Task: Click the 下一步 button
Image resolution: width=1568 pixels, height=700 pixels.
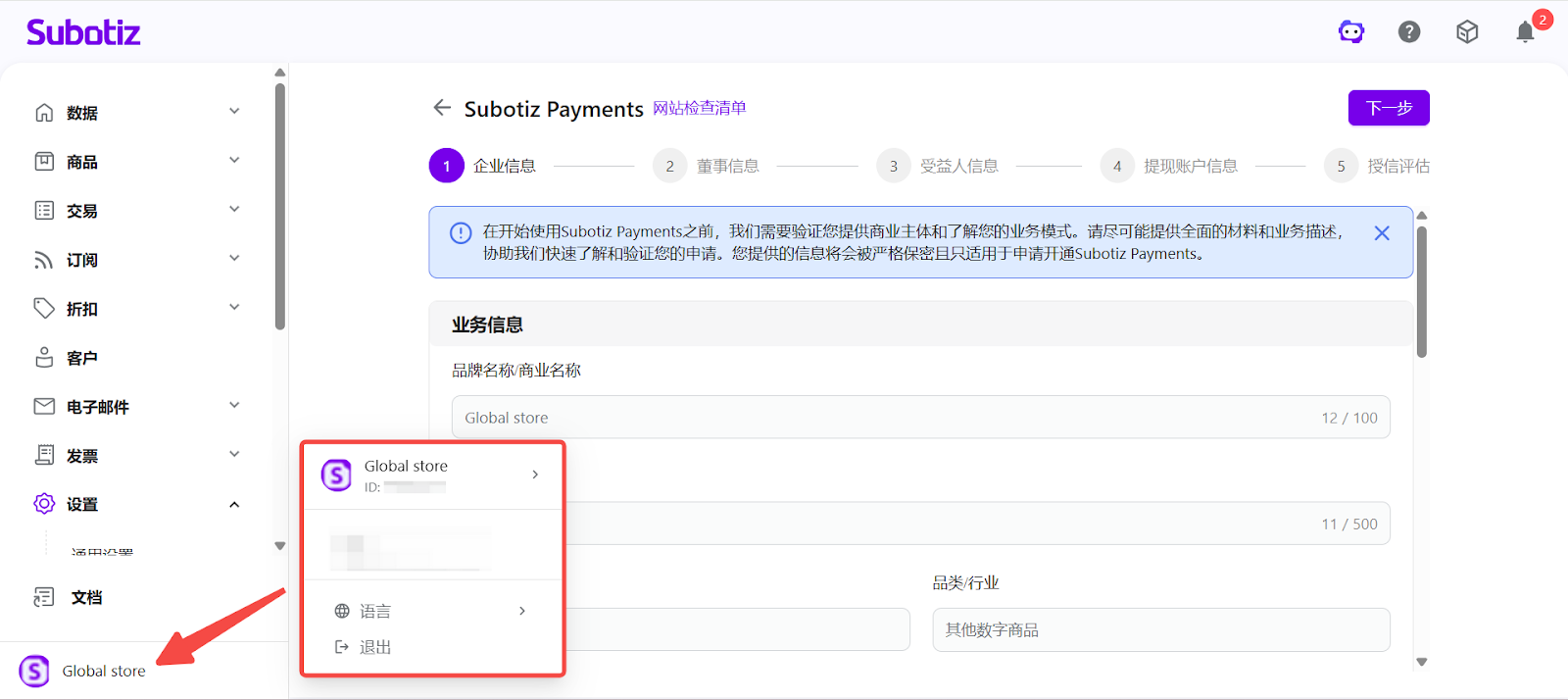Action: 1389,108
